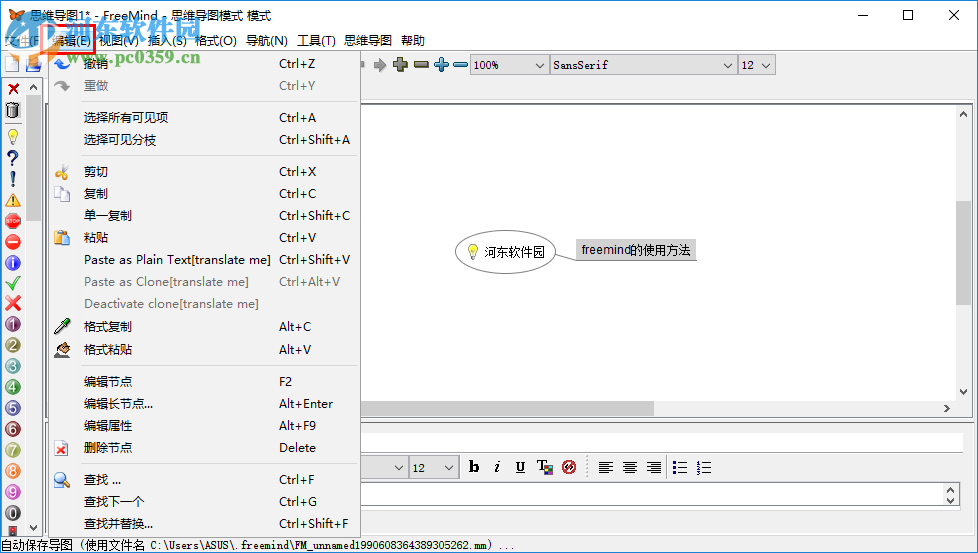Open the 思维导图 menu
Screen dimensions: 978x553
368,41
